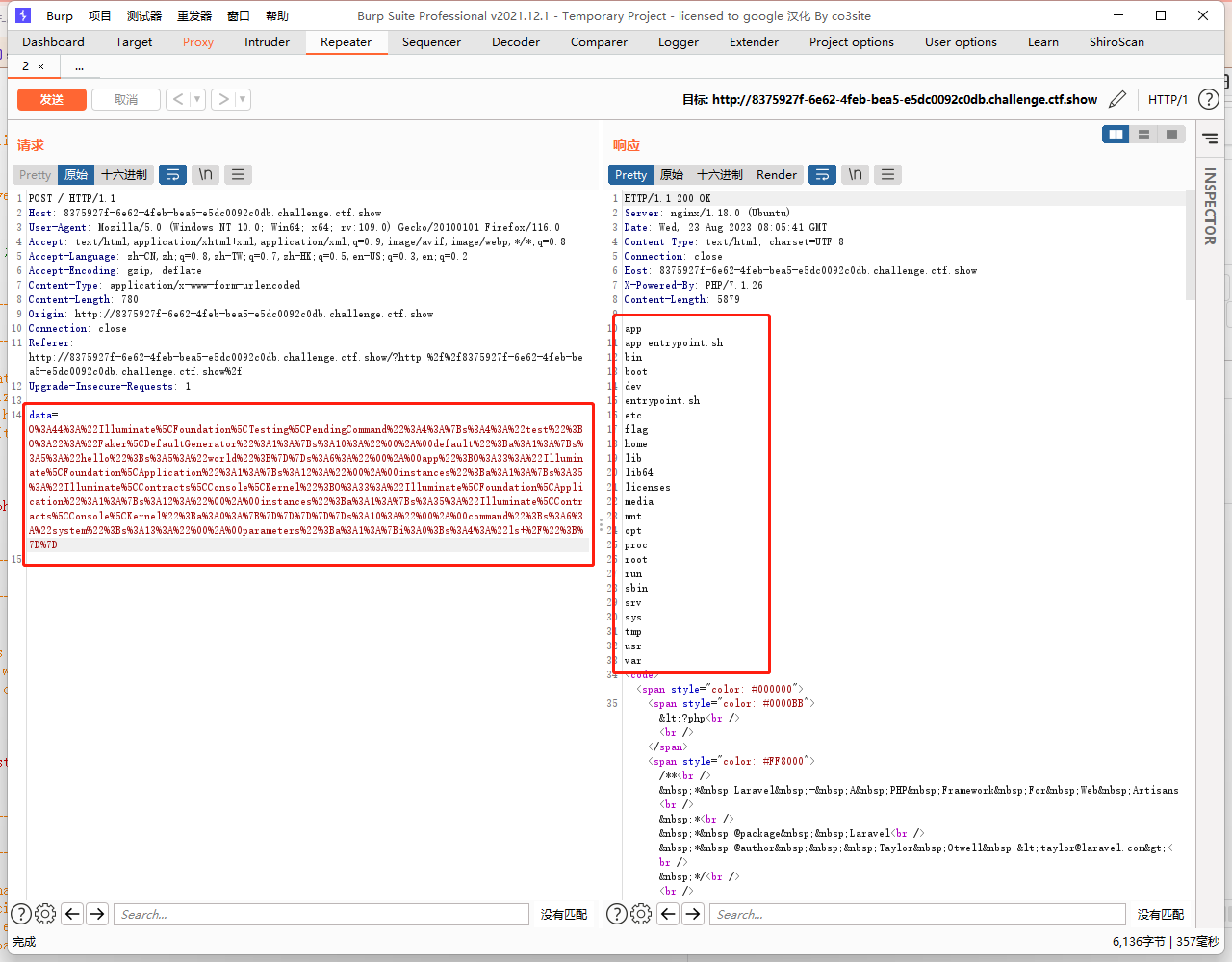Toggle non-printable chars in request panel

pos(205,174)
